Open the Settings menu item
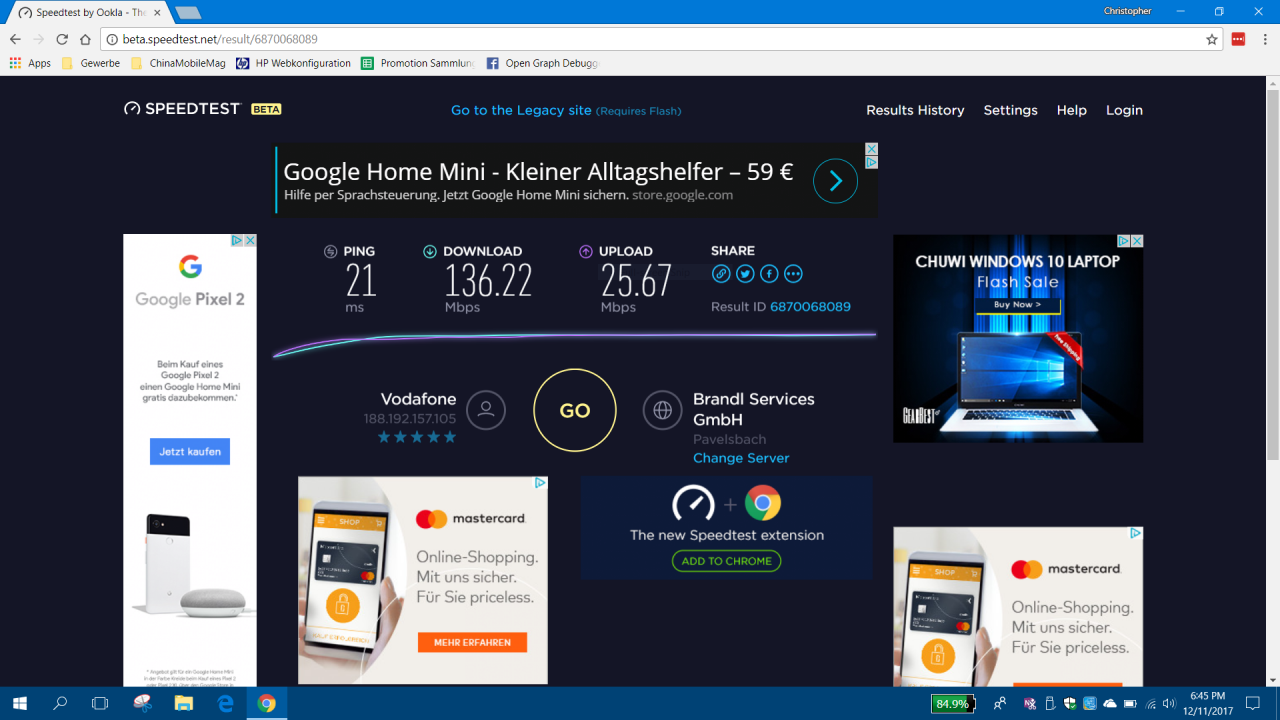This screenshot has width=1280, height=720. click(x=1010, y=110)
